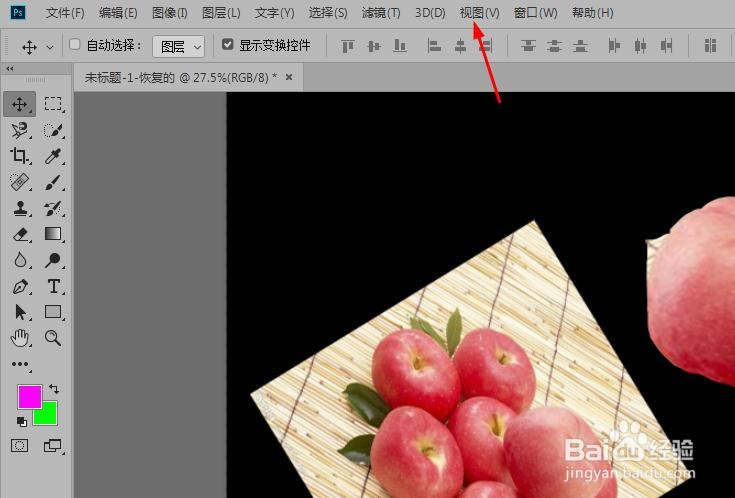The height and width of the screenshot is (498, 735).
Task: Open the 图层(L) menu
Action: point(221,13)
